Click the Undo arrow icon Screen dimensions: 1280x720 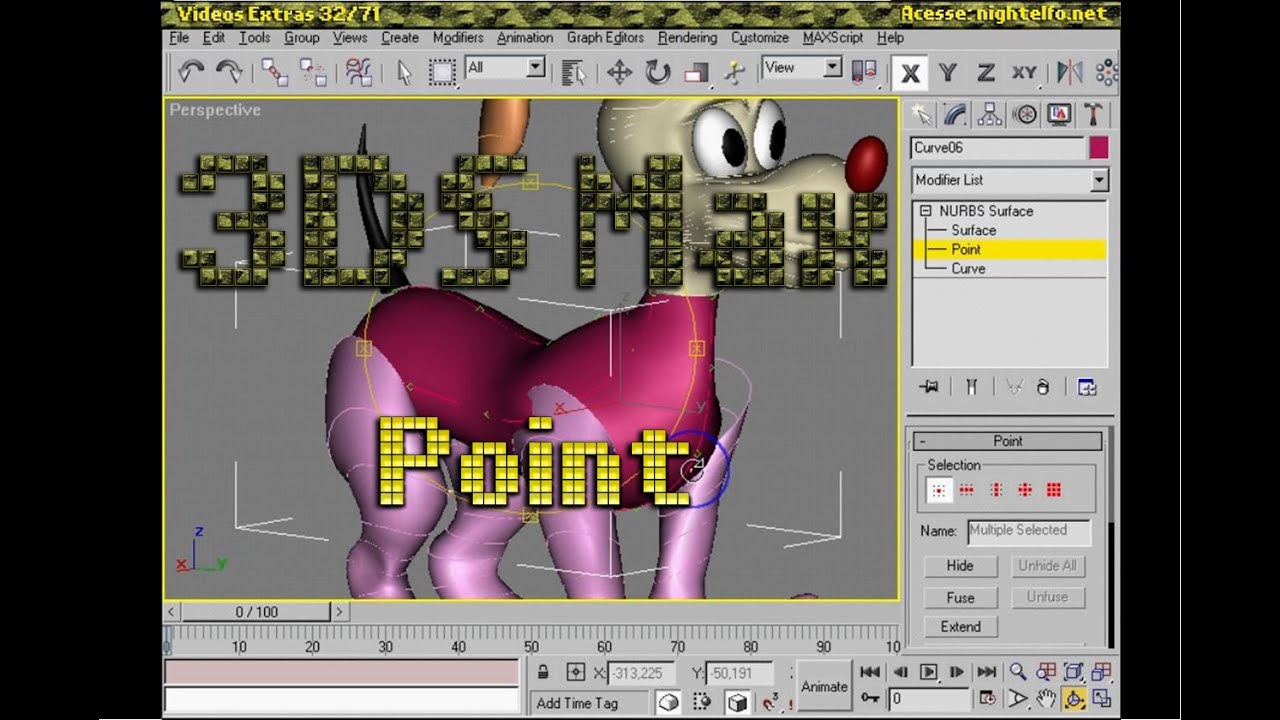point(191,71)
